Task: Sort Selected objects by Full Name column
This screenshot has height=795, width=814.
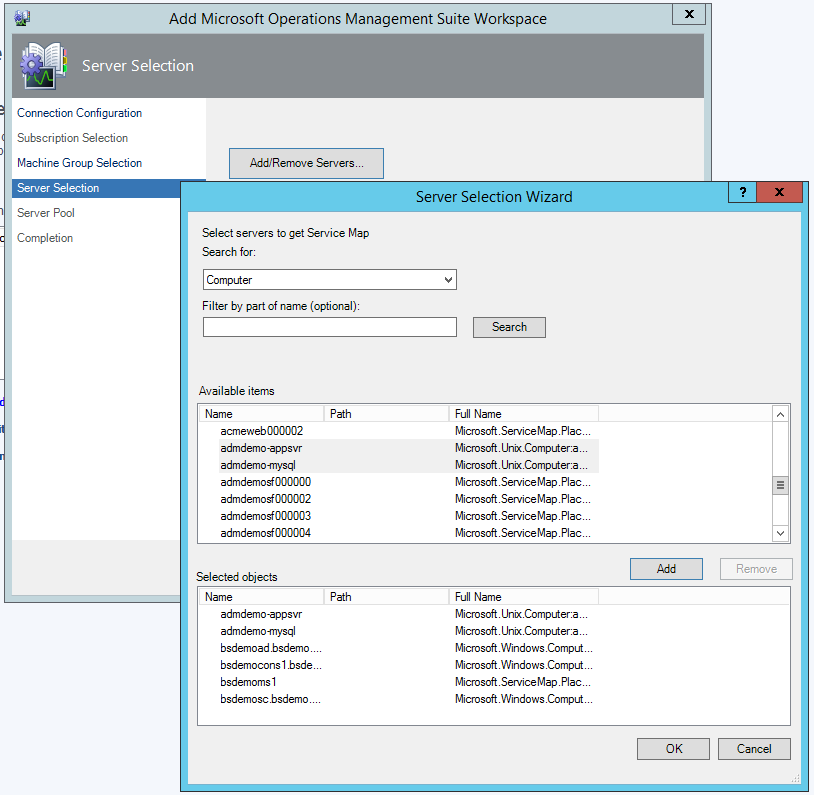Action: coord(524,597)
